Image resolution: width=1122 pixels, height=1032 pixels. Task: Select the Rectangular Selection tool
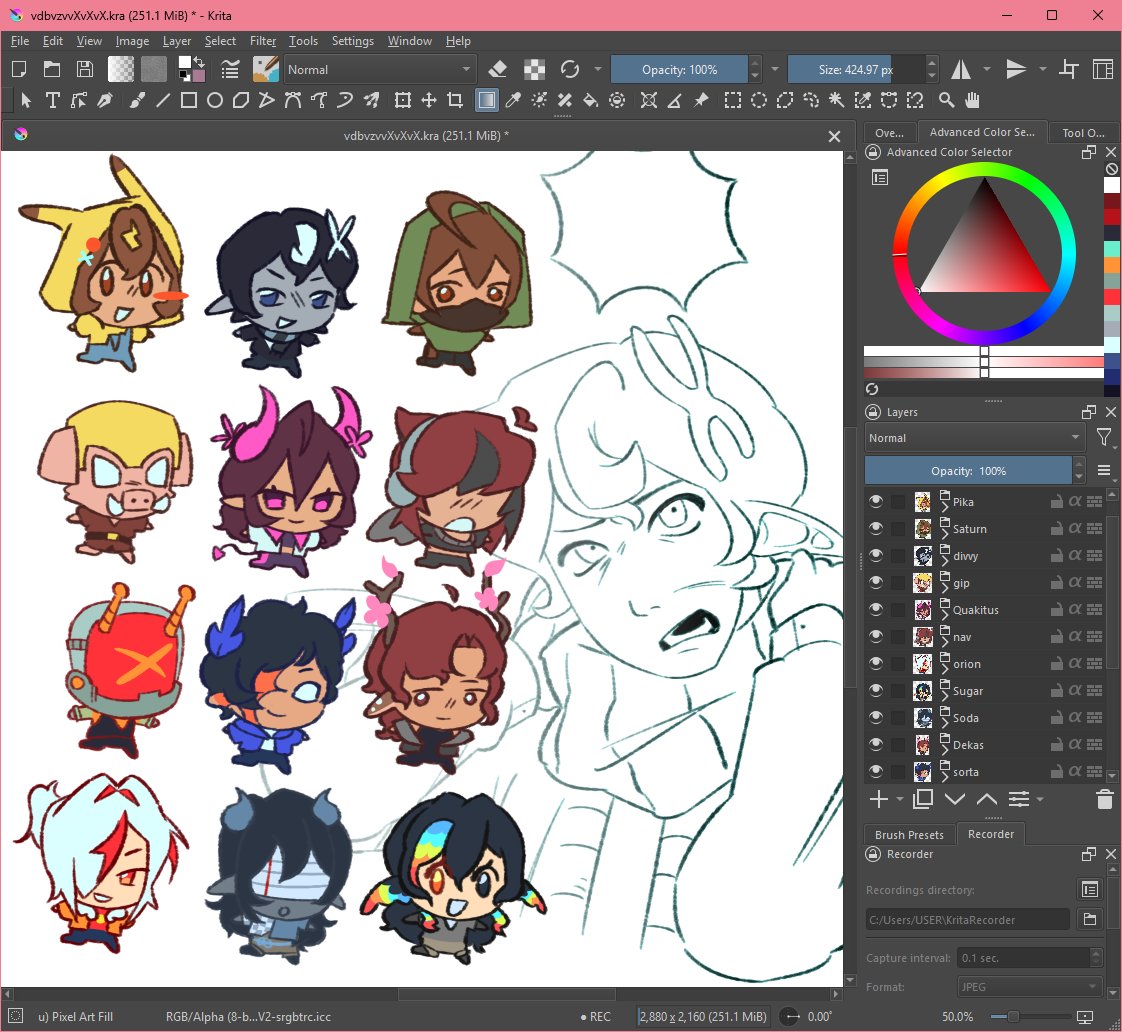(732, 100)
